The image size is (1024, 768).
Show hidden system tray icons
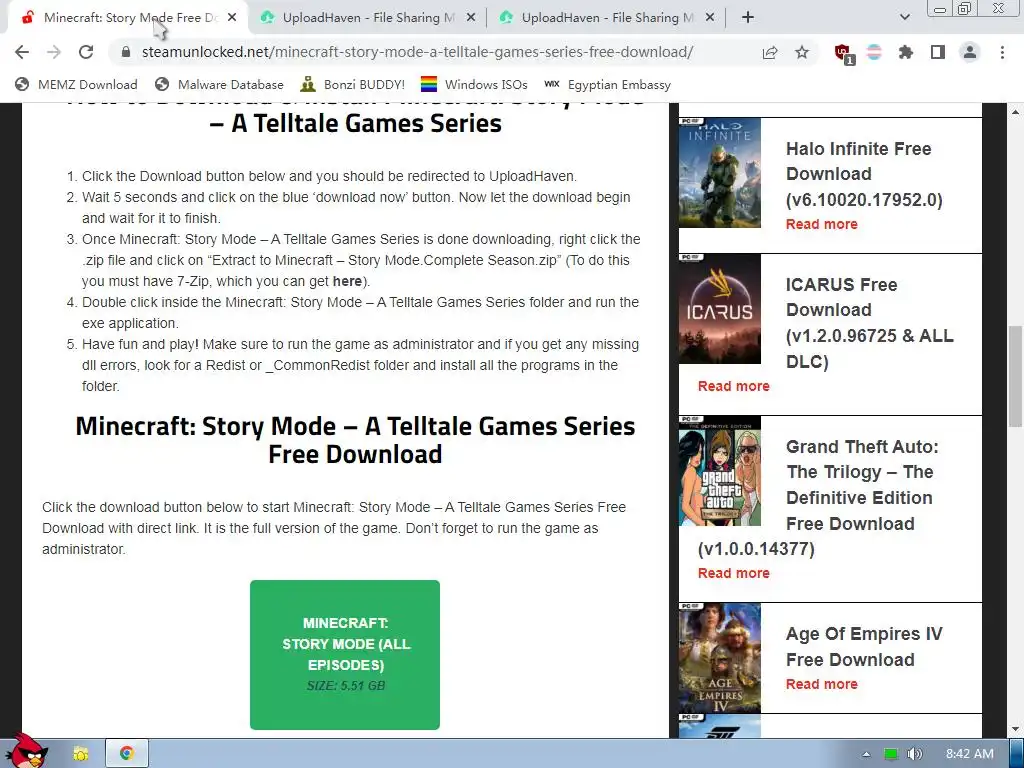coord(866,754)
